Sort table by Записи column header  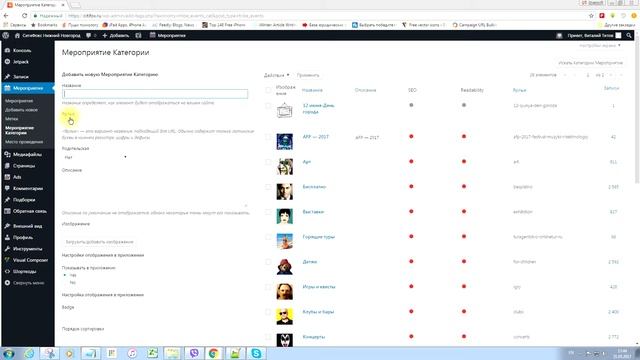click(611, 88)
